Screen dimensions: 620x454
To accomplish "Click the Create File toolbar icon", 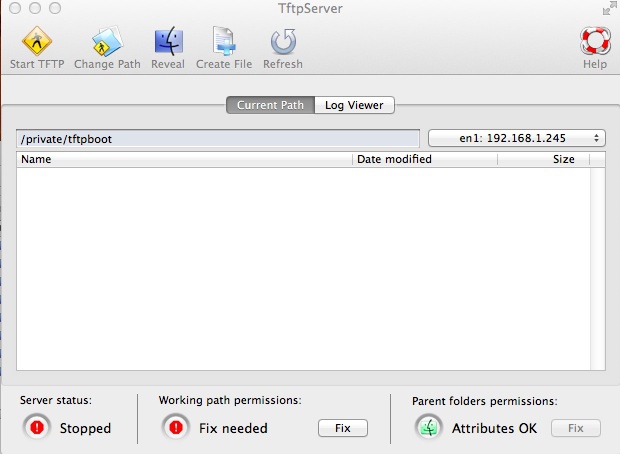I will coord(224,41).
